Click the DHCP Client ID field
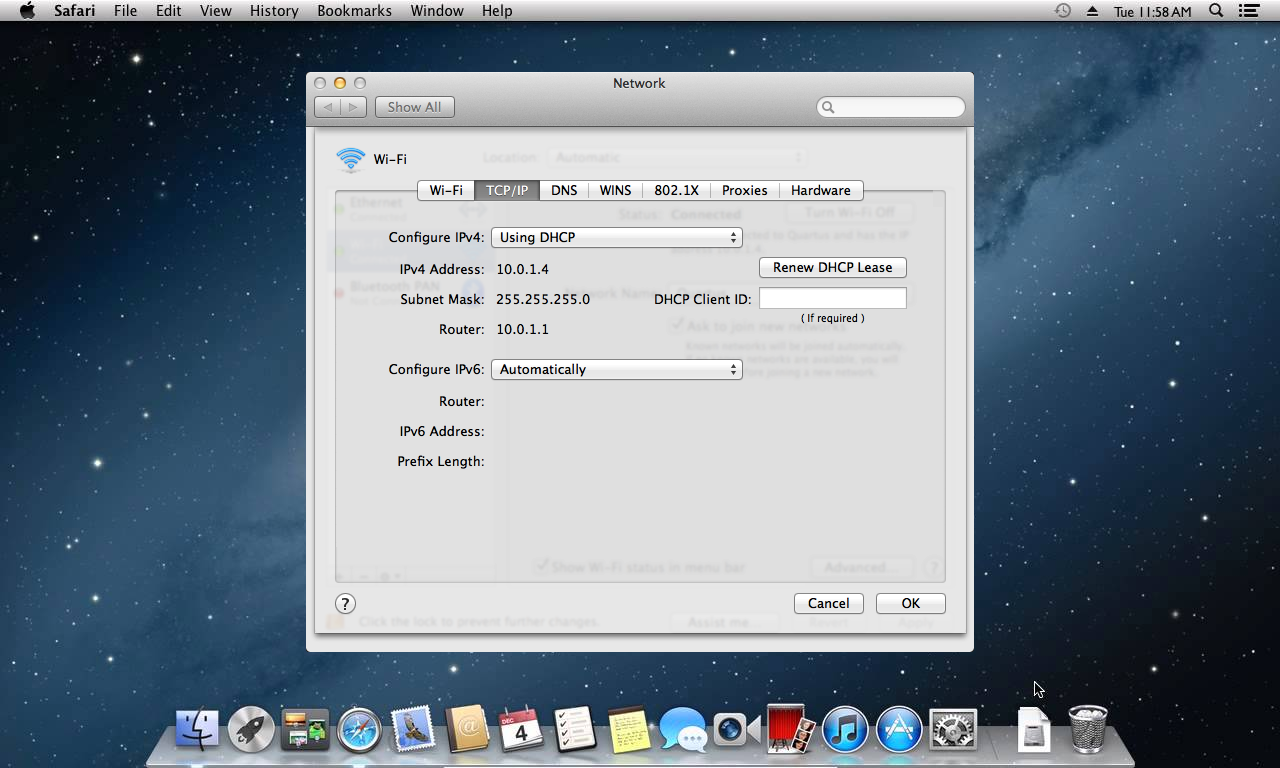1280x768 pixels. coord(833,298)
